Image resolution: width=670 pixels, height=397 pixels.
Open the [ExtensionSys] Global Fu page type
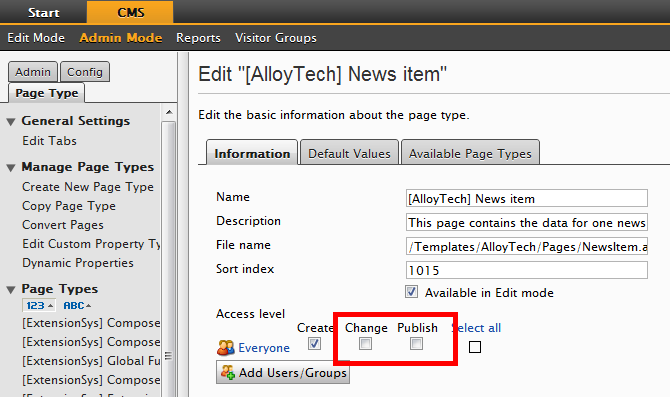click(91, 361)
